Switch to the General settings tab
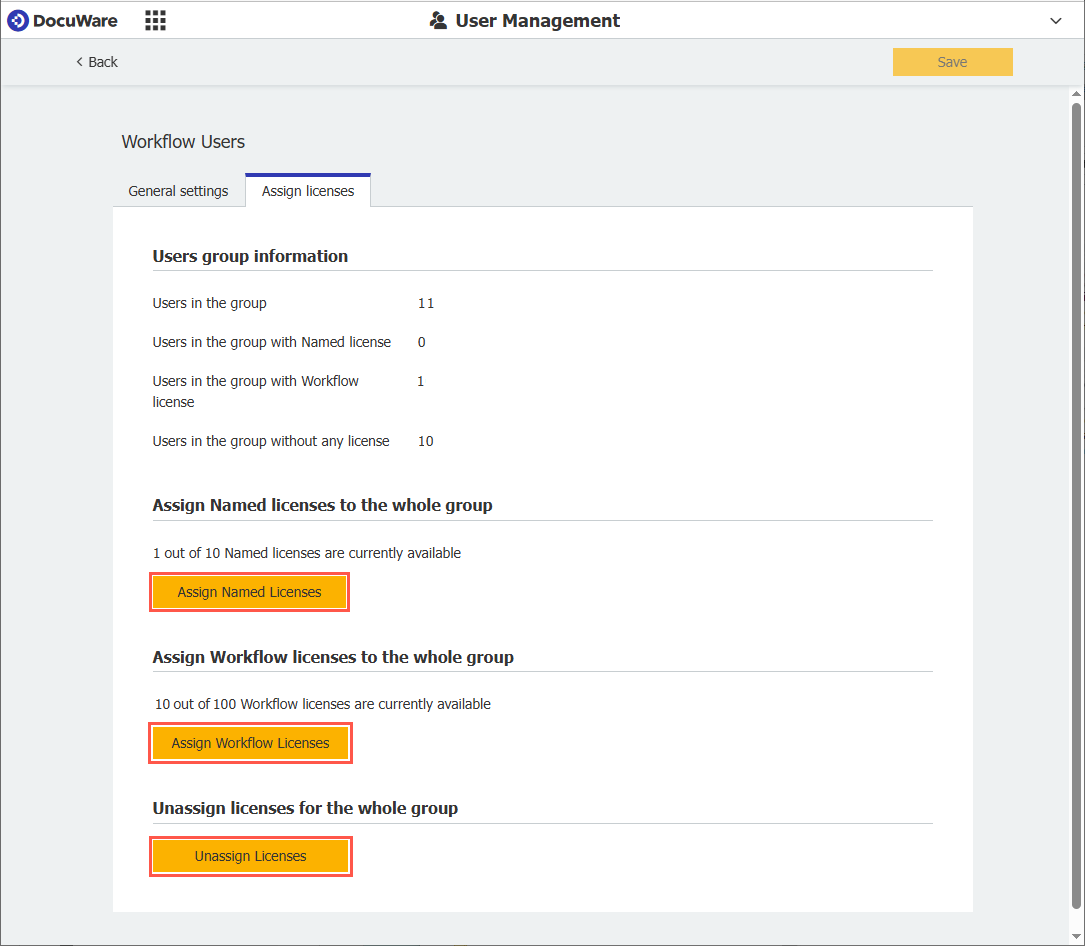This screenshot has height=946, width=1085. pyautogui.click(x=178, y=191)
